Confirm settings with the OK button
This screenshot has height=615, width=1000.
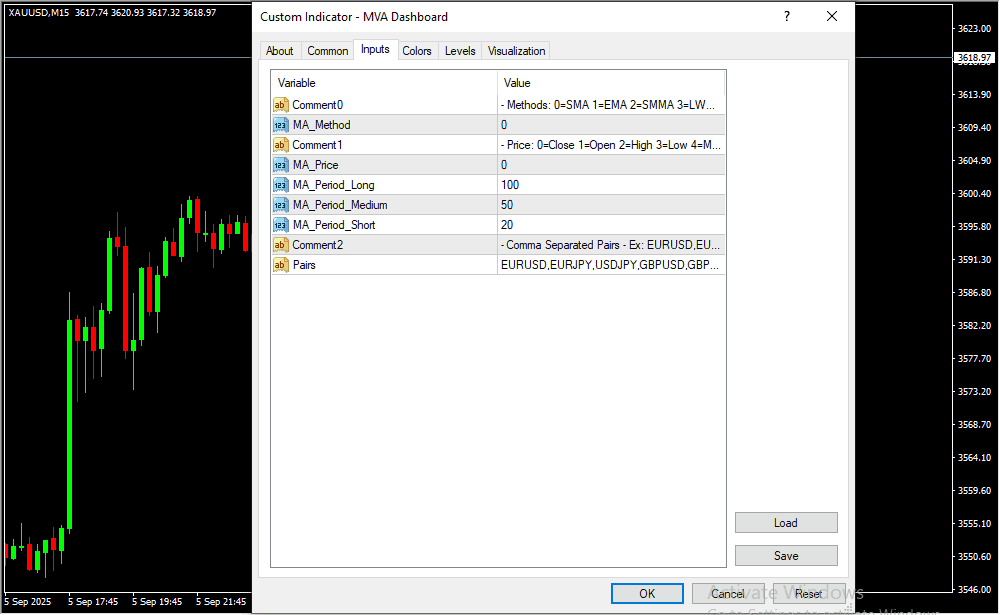(x=647, y=594)
